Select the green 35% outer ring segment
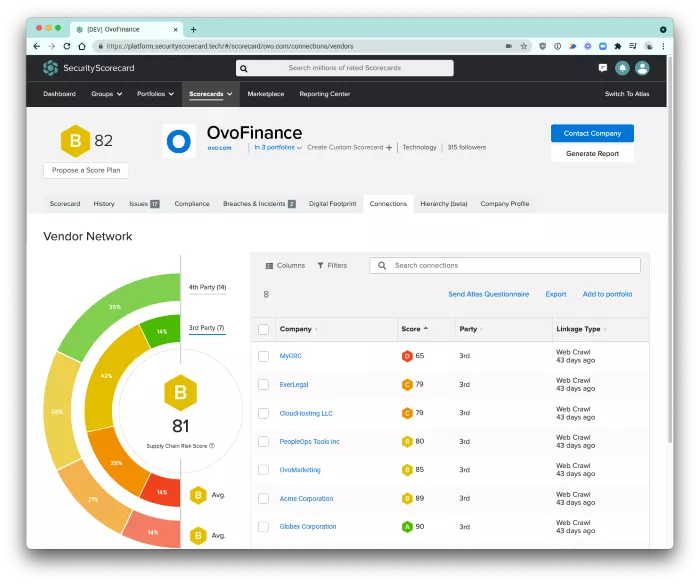The width and height of the screenshot is (700, 584). click(117, 308)
